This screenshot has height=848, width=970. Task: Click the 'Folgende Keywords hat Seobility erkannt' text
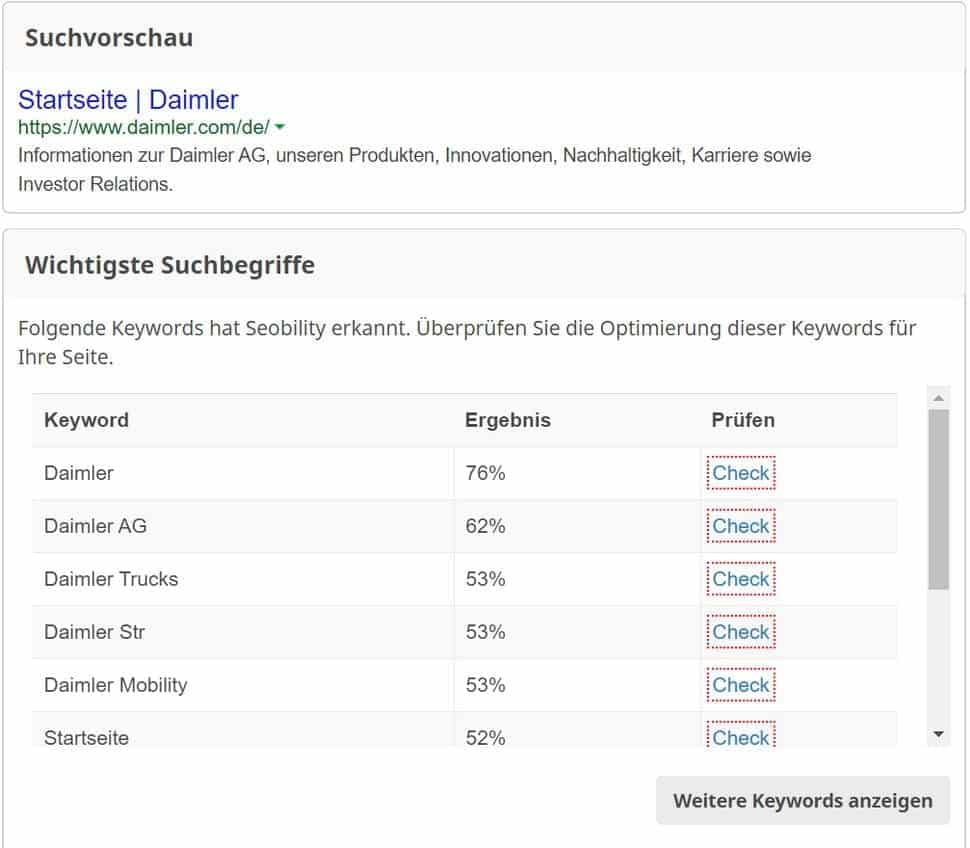coord(467,342)
